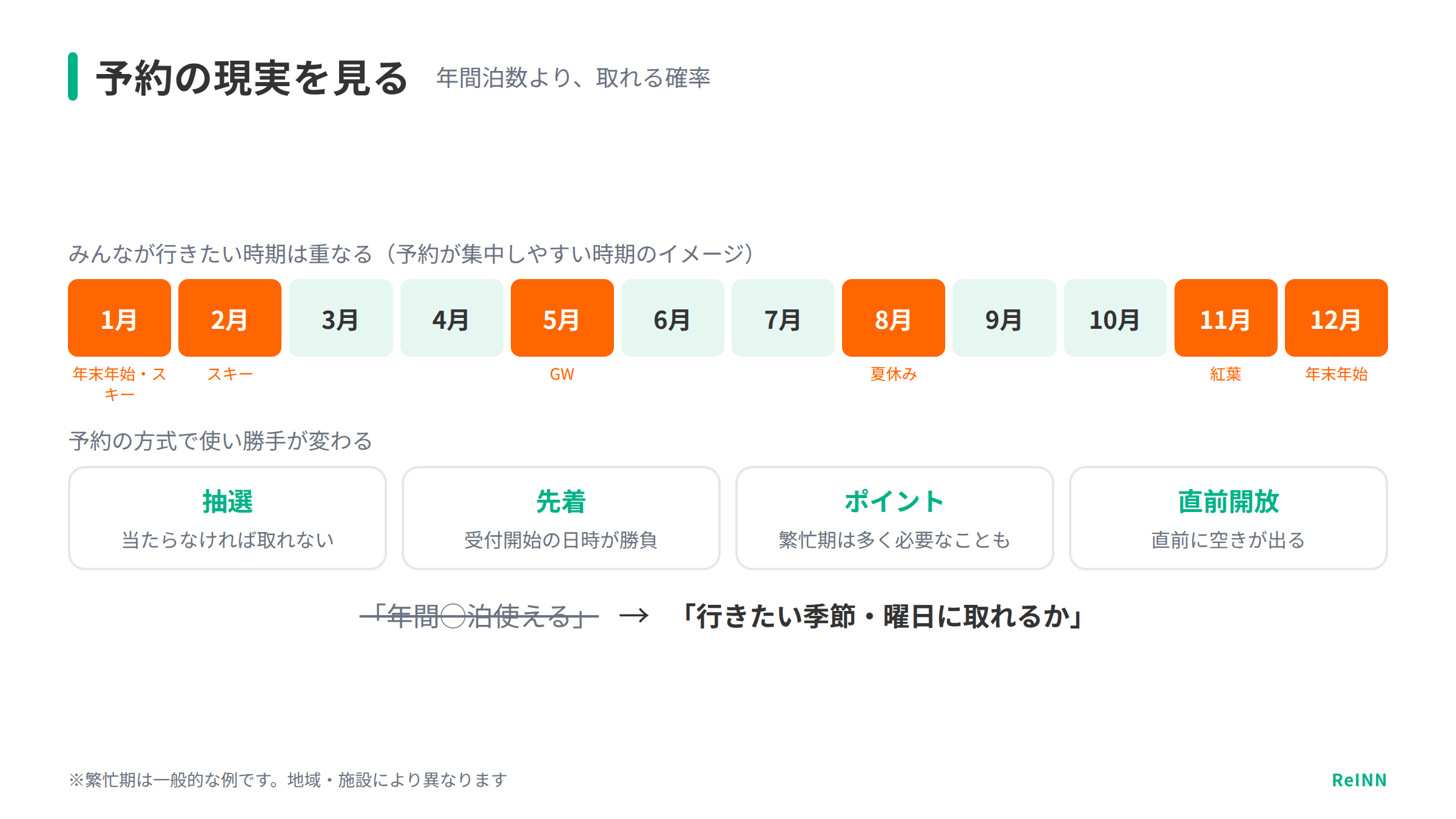Image resolution: width=1456 pixels, height=819 pixels.
Task: Click the title 予約の現実を見る
Action: (x=252, y=78)
